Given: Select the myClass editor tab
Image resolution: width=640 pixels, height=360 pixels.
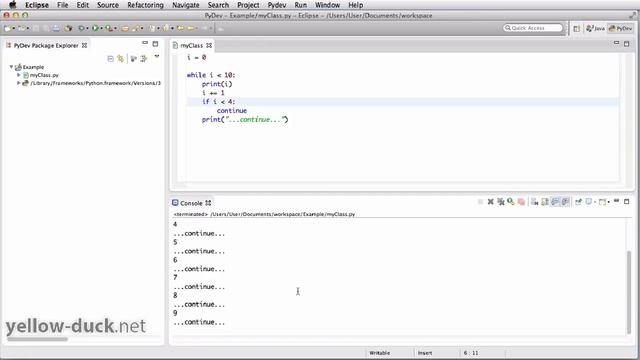Looking at the screenshot, I should click(x=191, y=45).
